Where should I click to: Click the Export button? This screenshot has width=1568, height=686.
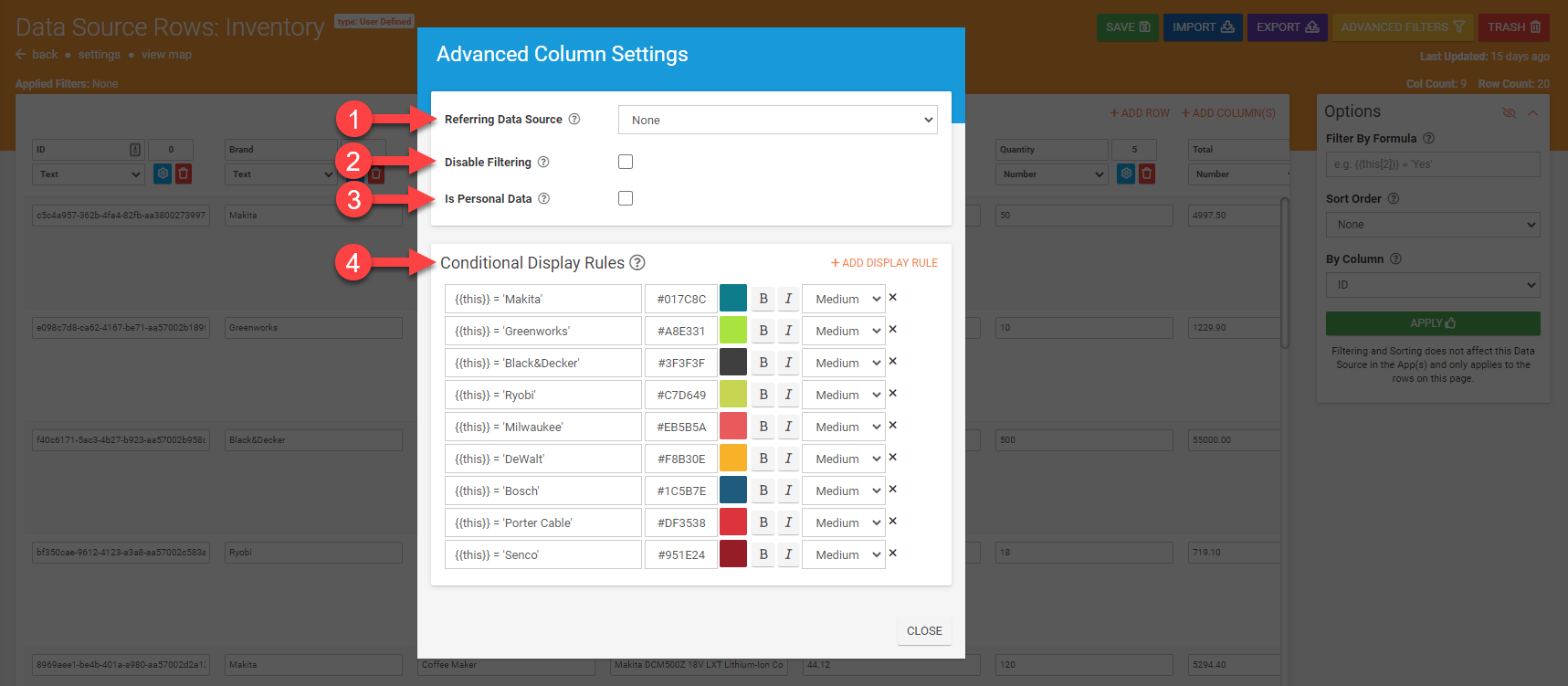[1288, 27]
